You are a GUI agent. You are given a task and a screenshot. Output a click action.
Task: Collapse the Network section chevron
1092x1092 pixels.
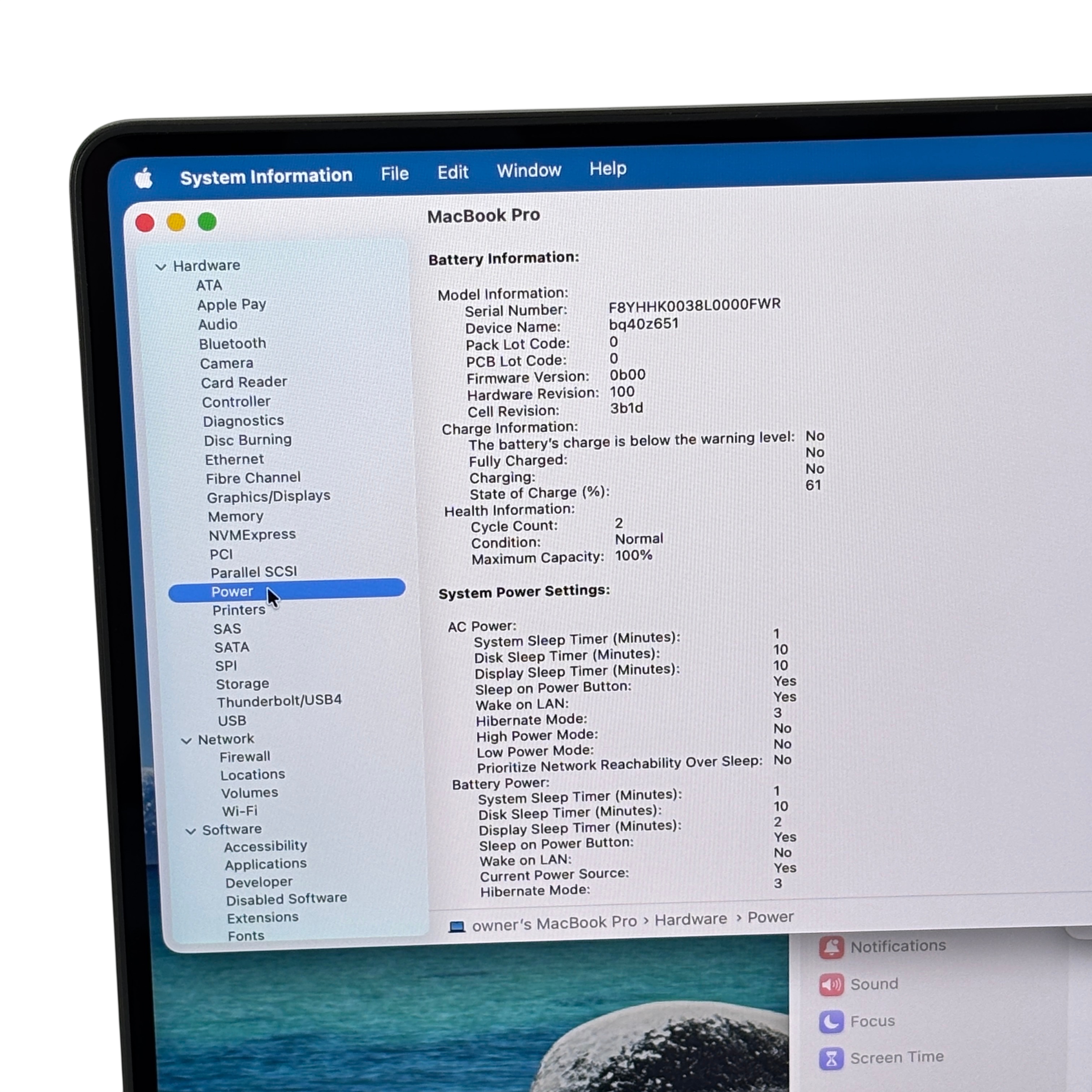point(186,740)
